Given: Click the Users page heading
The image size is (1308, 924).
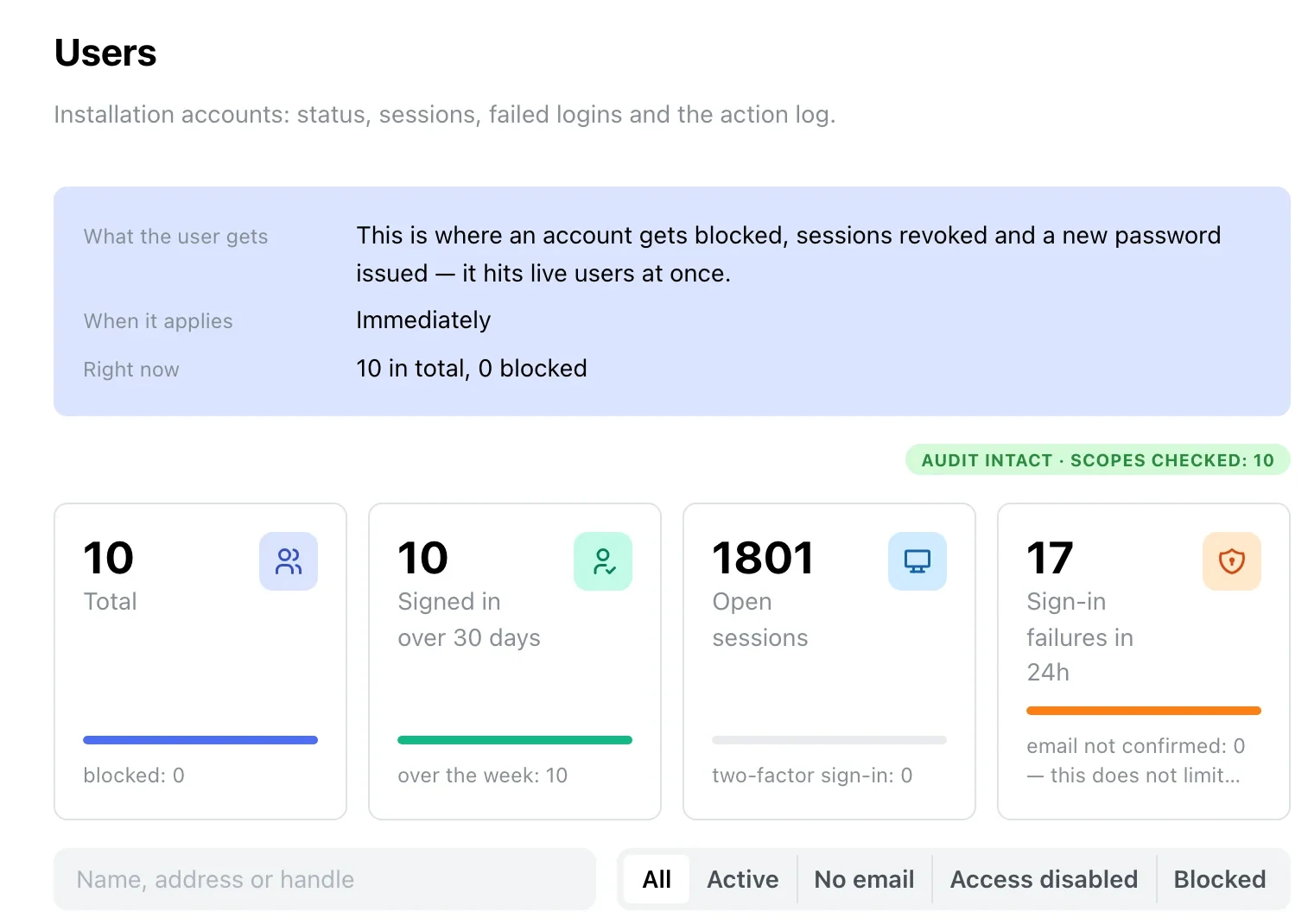Looking at the screenshot, I should (x=105, y=53).
